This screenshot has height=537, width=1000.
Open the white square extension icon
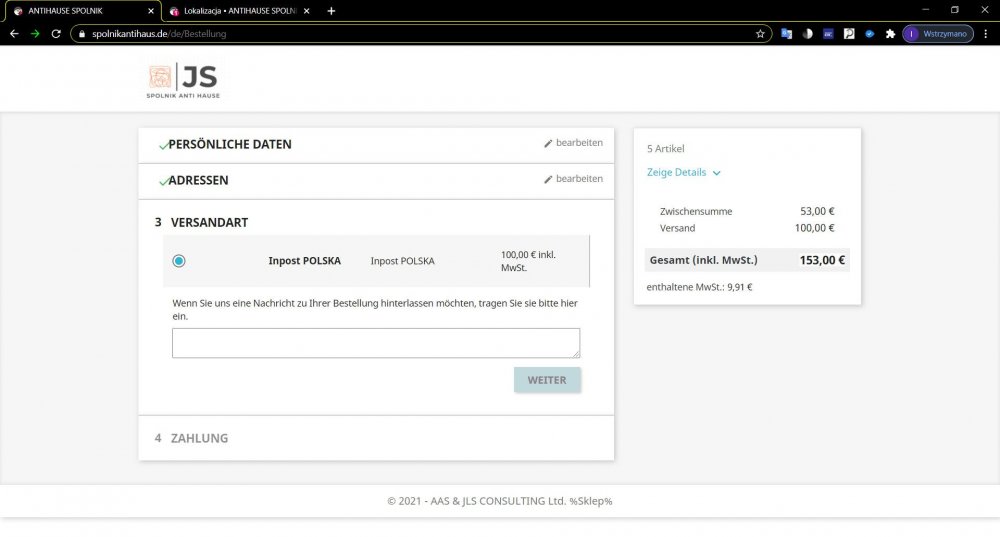coord(849,34)
